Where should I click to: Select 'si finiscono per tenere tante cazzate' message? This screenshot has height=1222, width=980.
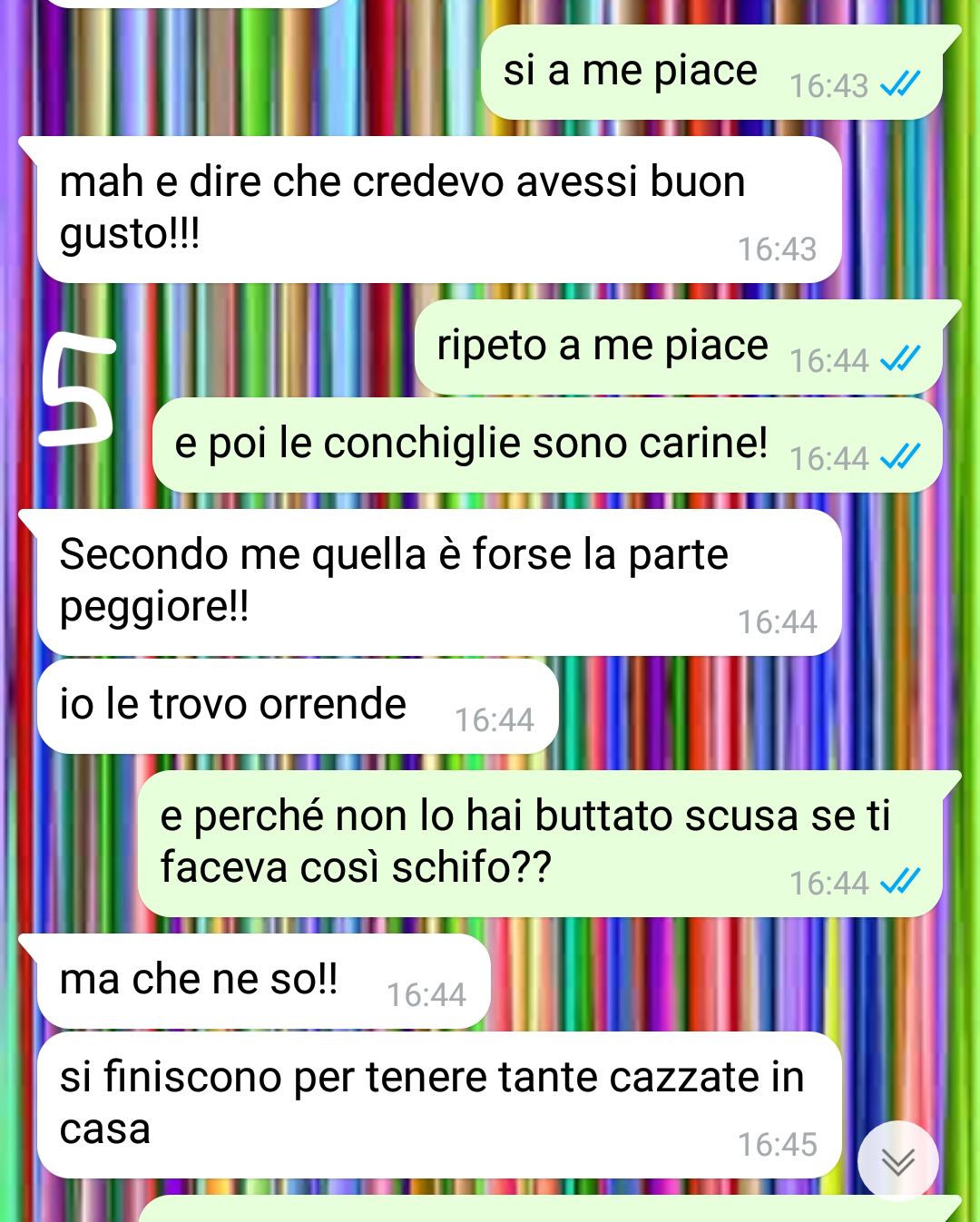pyautogui.click(x=439, y=1105)
